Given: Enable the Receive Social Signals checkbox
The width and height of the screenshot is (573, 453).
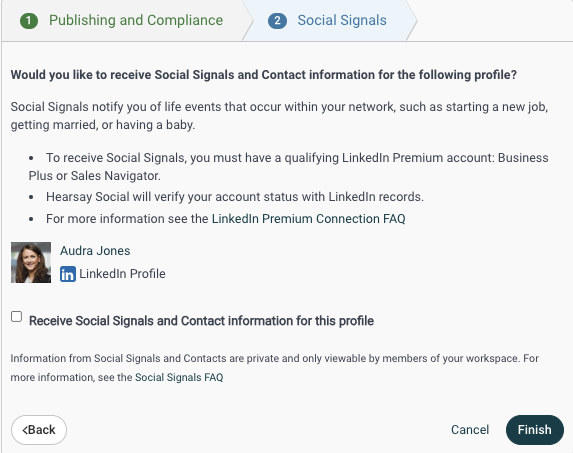Looking at the screenshot, I should point(16,316).
